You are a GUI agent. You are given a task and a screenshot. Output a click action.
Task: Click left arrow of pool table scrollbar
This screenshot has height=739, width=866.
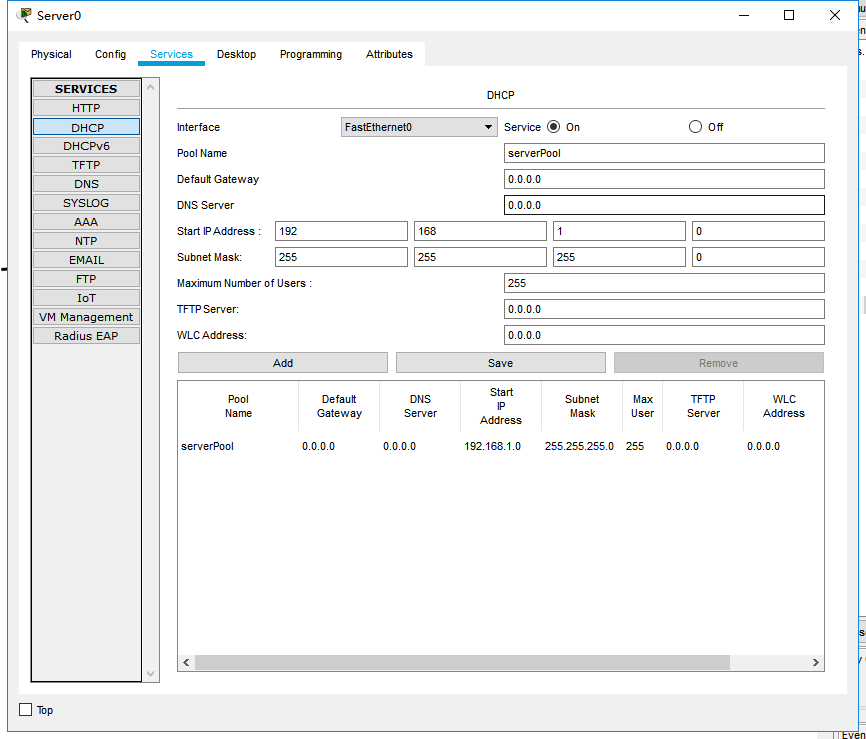(x=186, y=662)
